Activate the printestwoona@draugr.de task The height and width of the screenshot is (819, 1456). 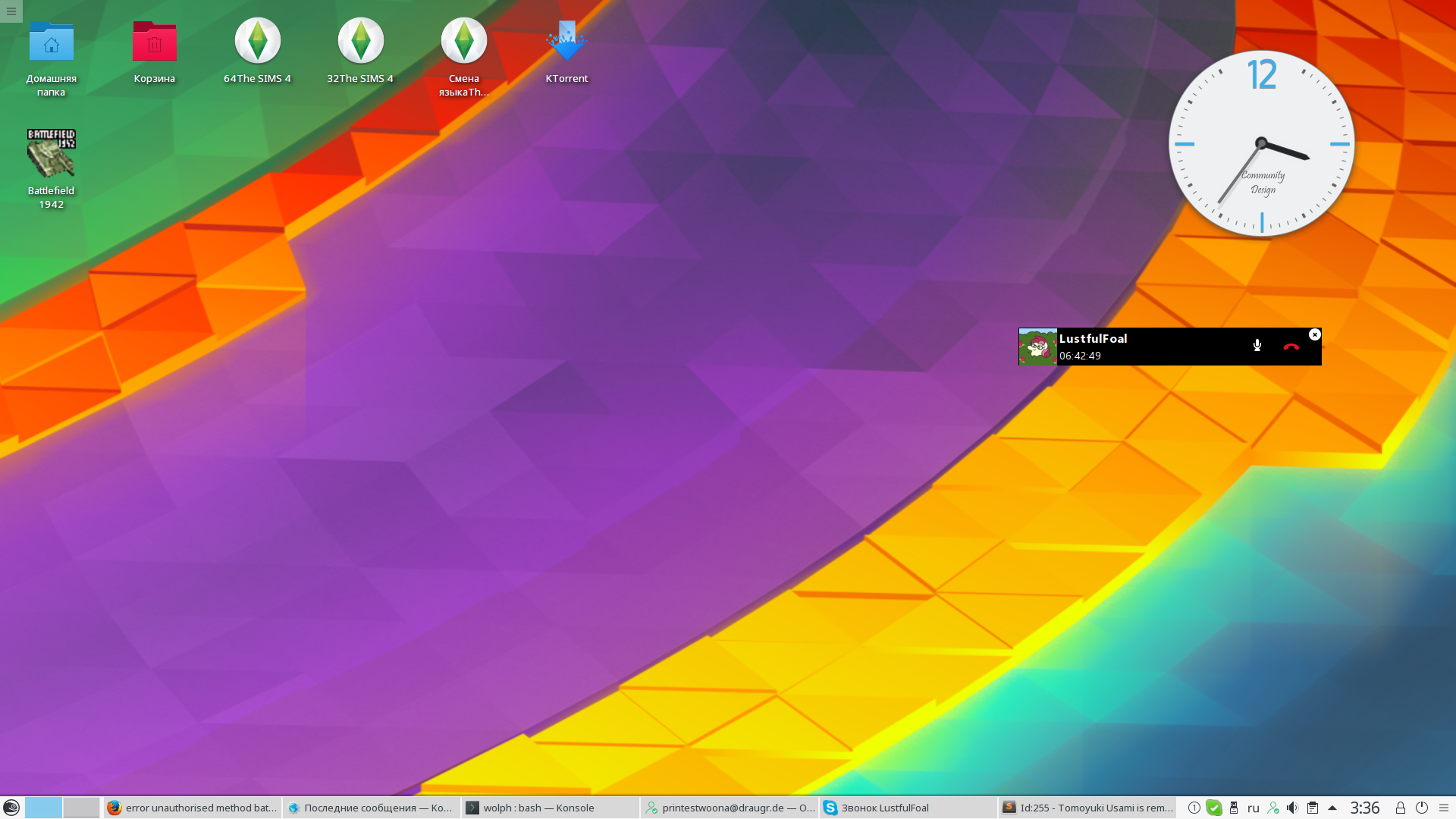click(730, 808)
